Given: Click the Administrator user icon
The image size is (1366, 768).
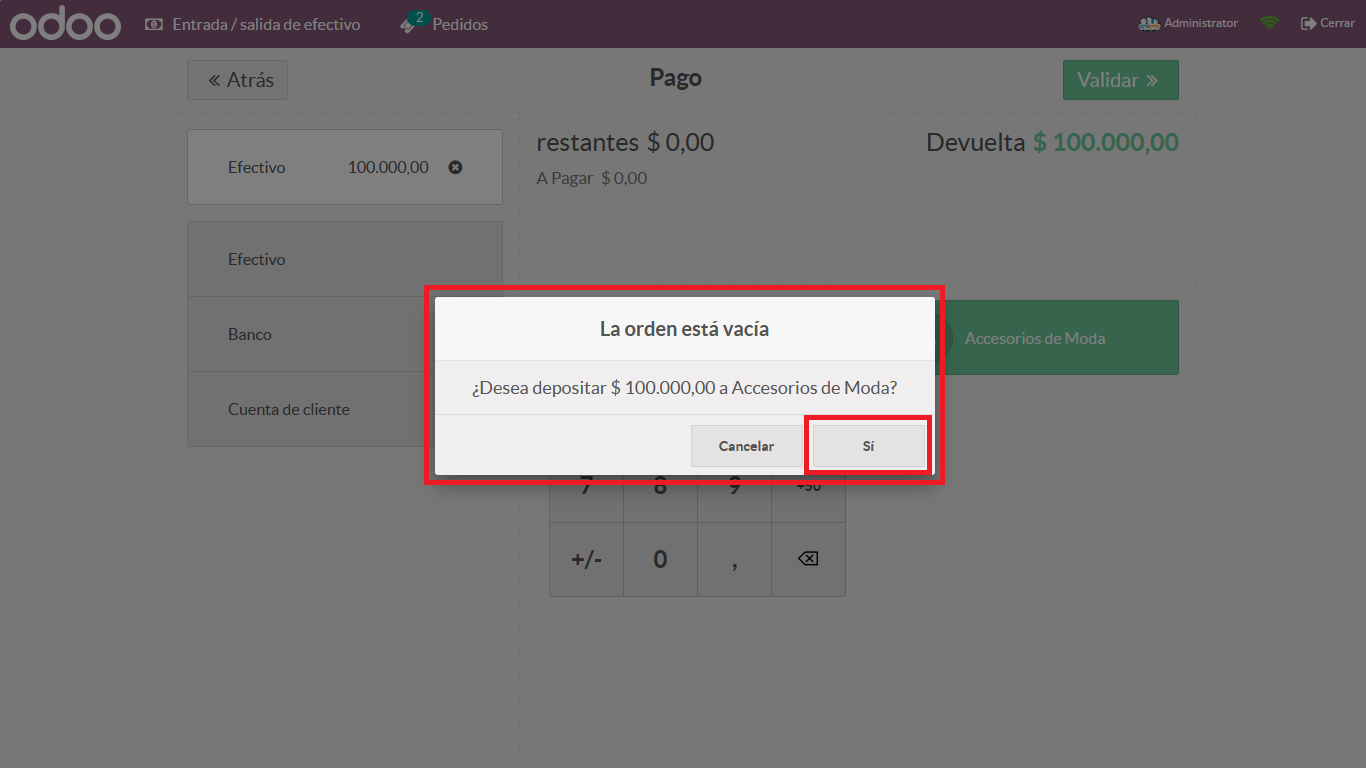Looking at the screenshot, I should pos(1149,23).
